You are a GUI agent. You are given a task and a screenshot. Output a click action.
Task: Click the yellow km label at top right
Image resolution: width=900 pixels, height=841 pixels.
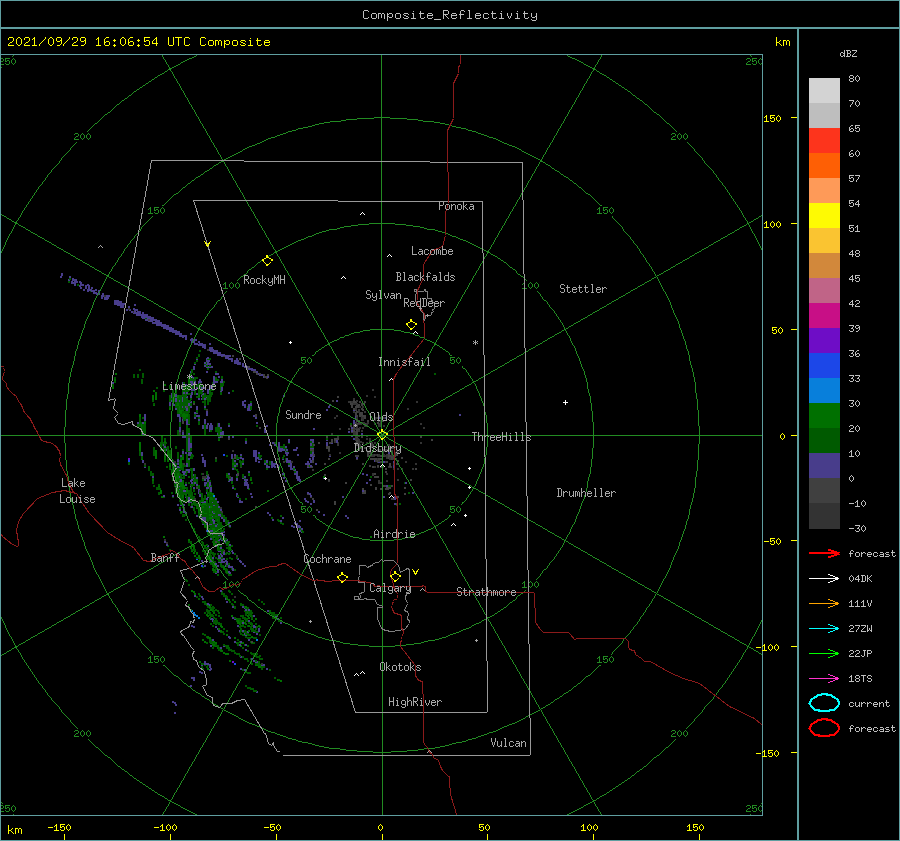[782, 42]
